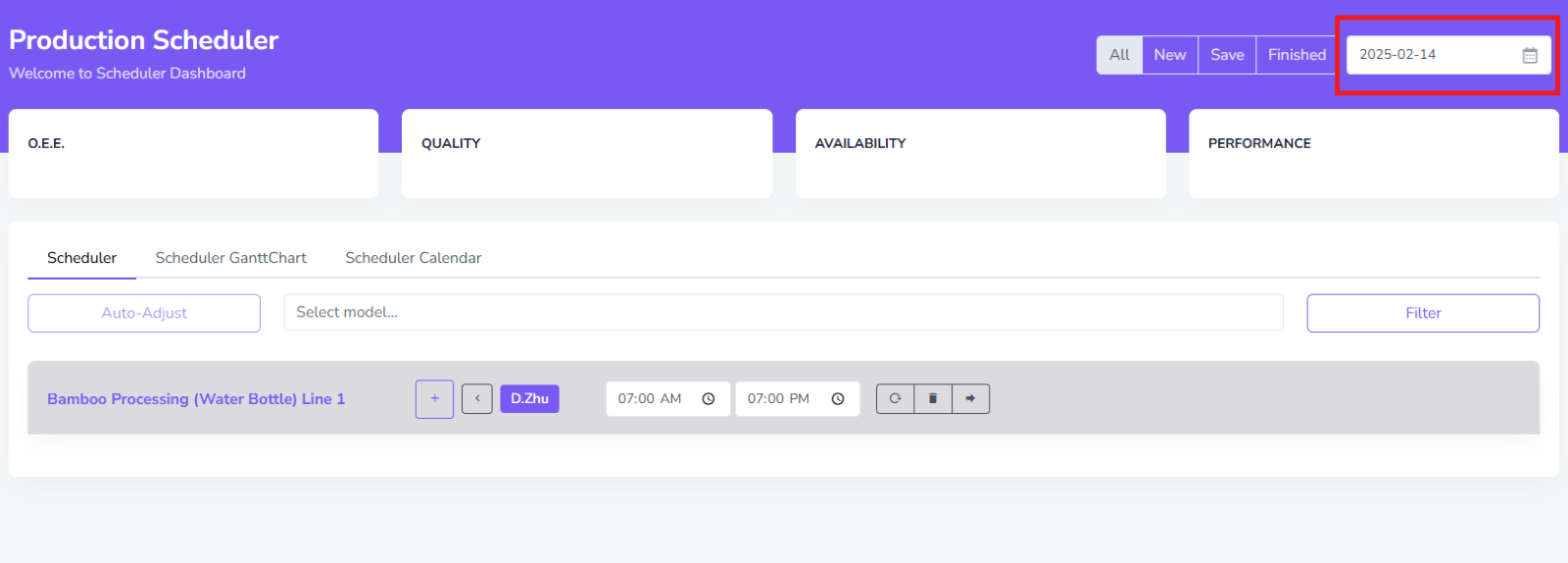Image resolution: width=1568 pixels, height=563 pixels.
Task: Click the D.Zhu operator badge
Action: click(529, 399)
